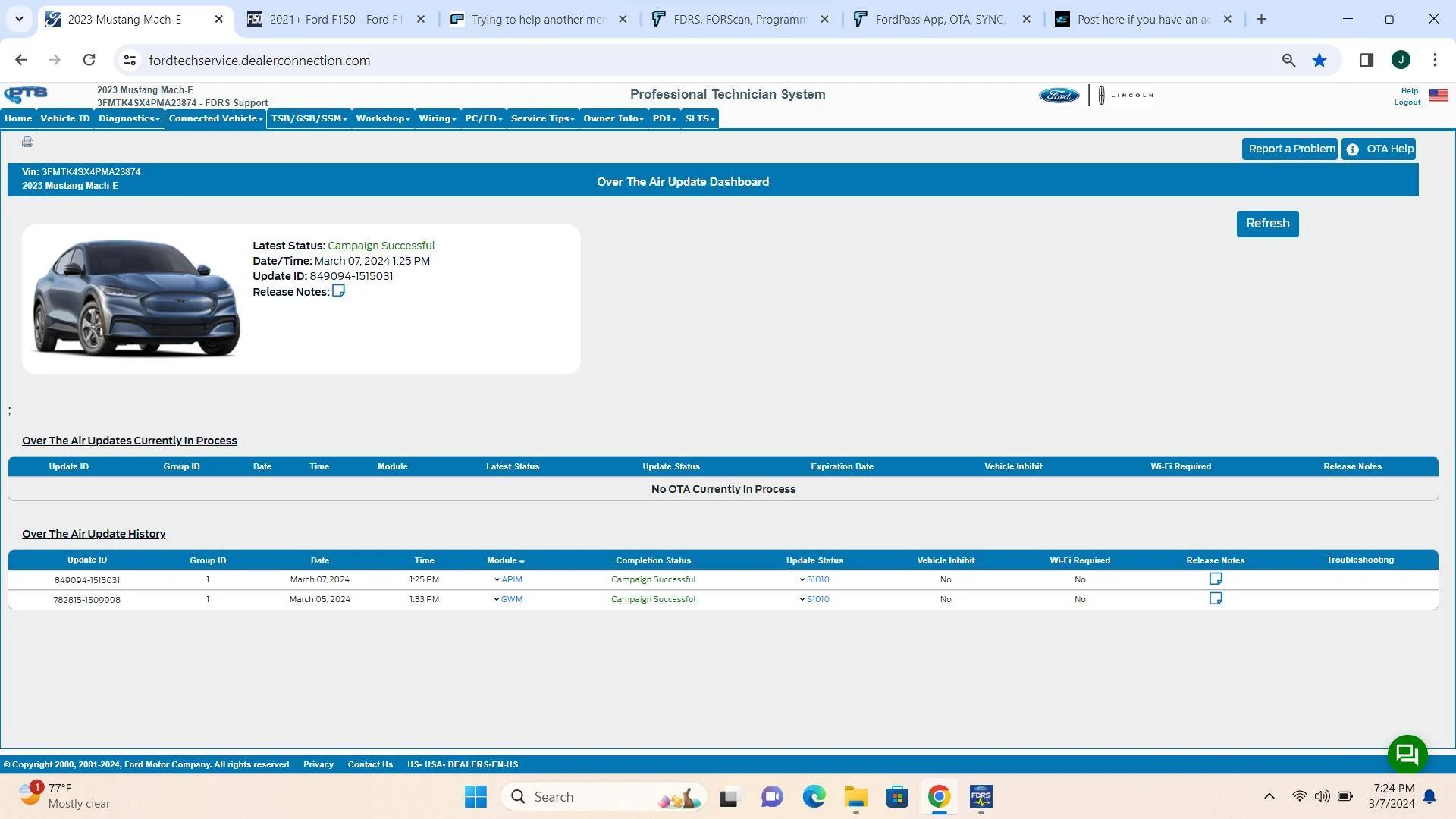Expand the TSB/GSB/SSM menu
Viewport: 1456px width, 819px height.
pos(309,118)
